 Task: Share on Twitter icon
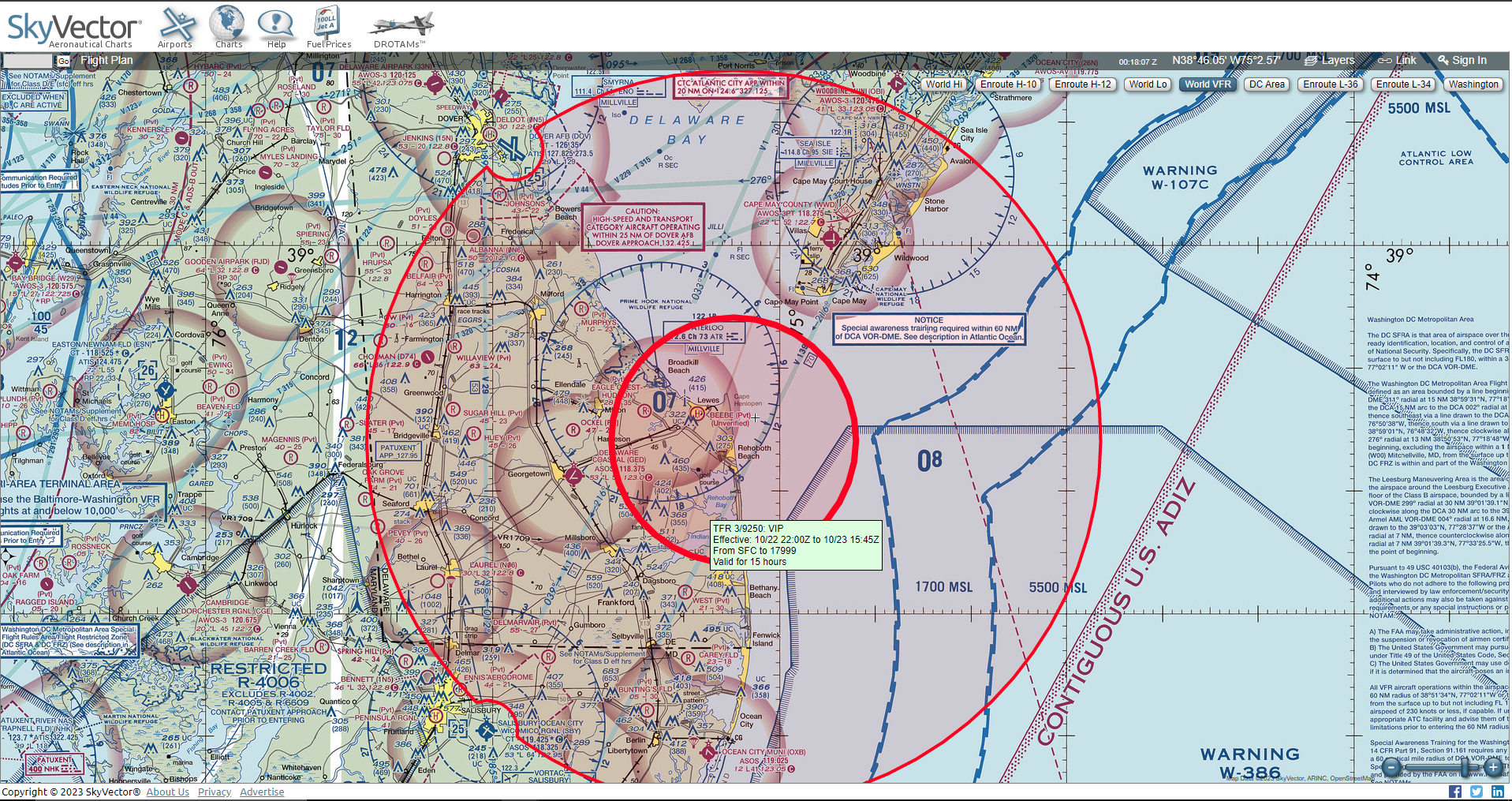1477,792
